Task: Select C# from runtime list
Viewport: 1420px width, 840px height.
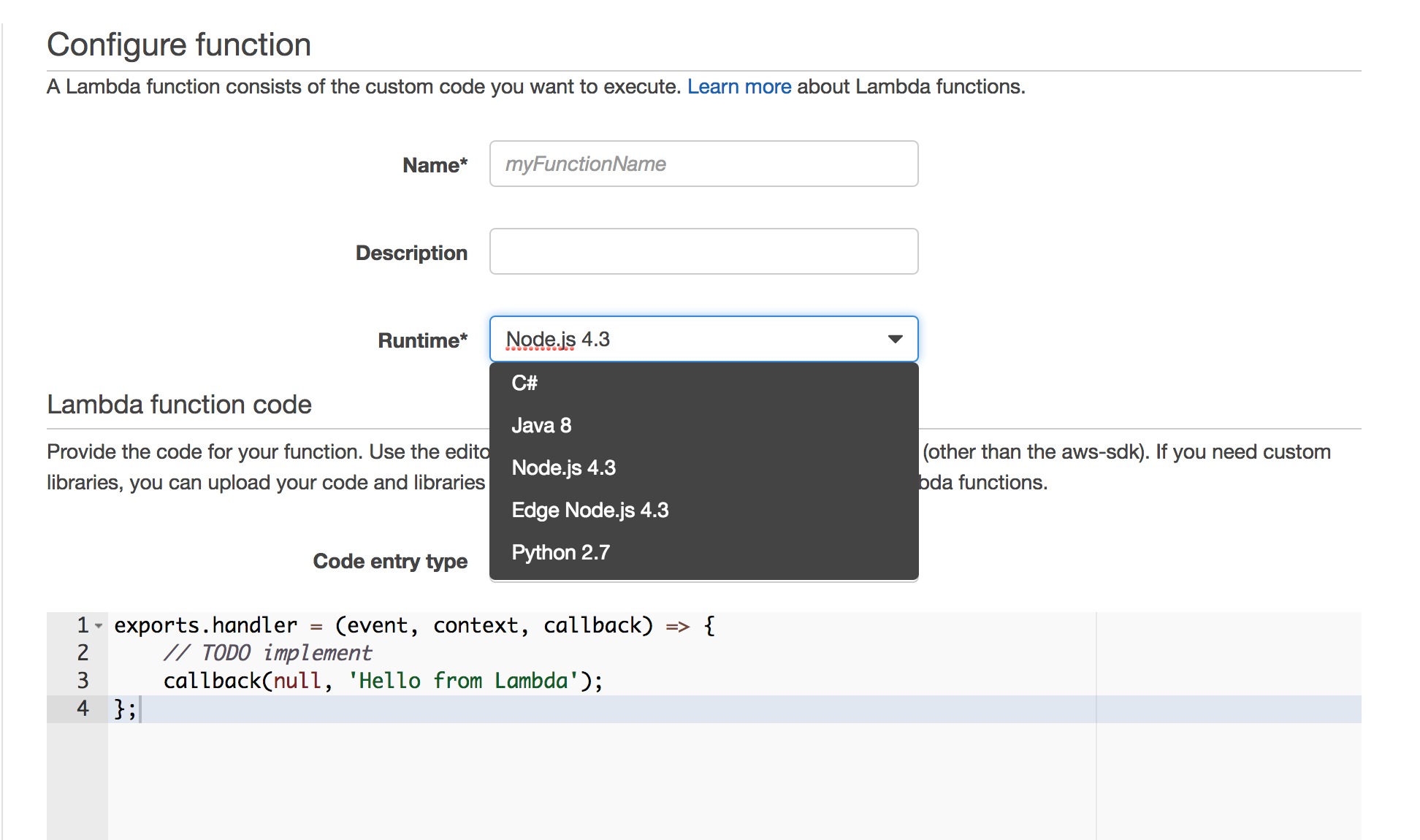Action: (703, 383)
